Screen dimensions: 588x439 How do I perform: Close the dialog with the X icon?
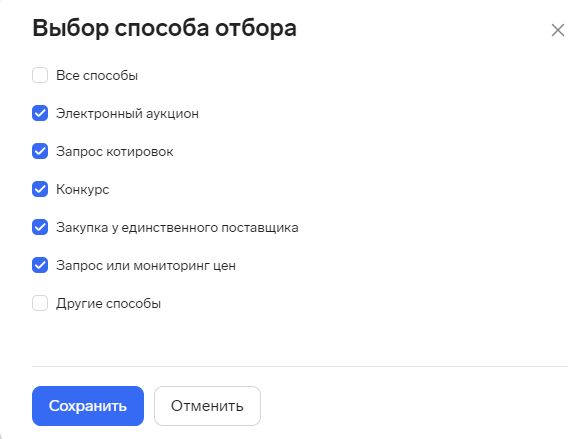(x=558, y=30)
